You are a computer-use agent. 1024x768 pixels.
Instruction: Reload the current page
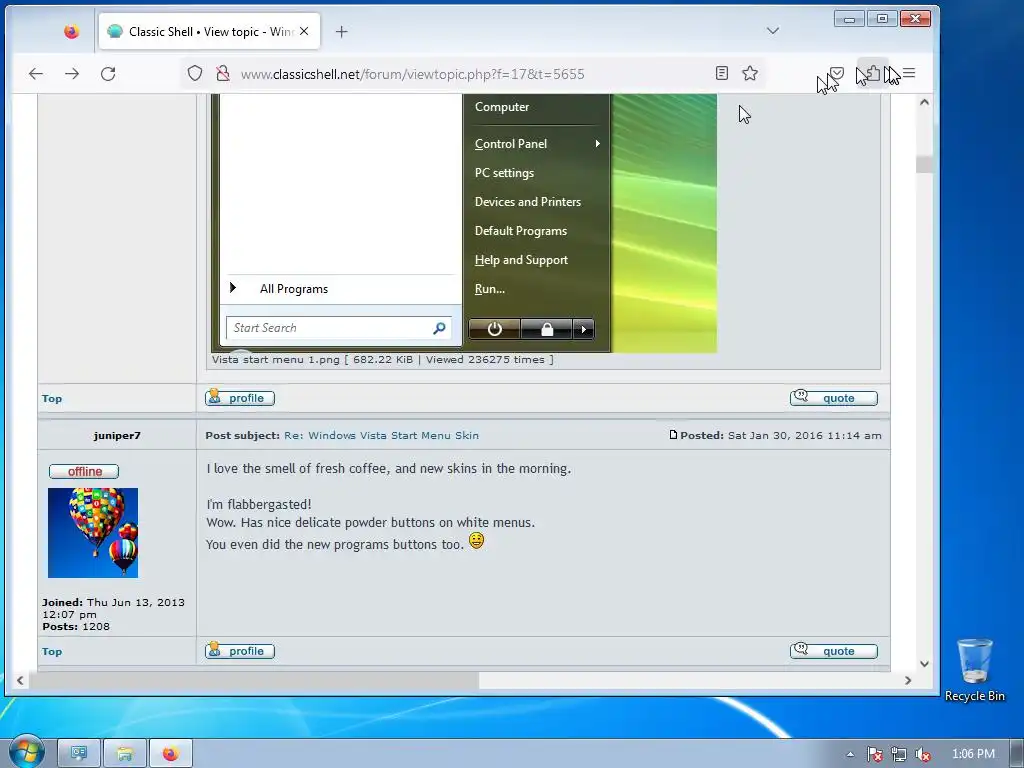pyautogui.click(x=108, y=74)
